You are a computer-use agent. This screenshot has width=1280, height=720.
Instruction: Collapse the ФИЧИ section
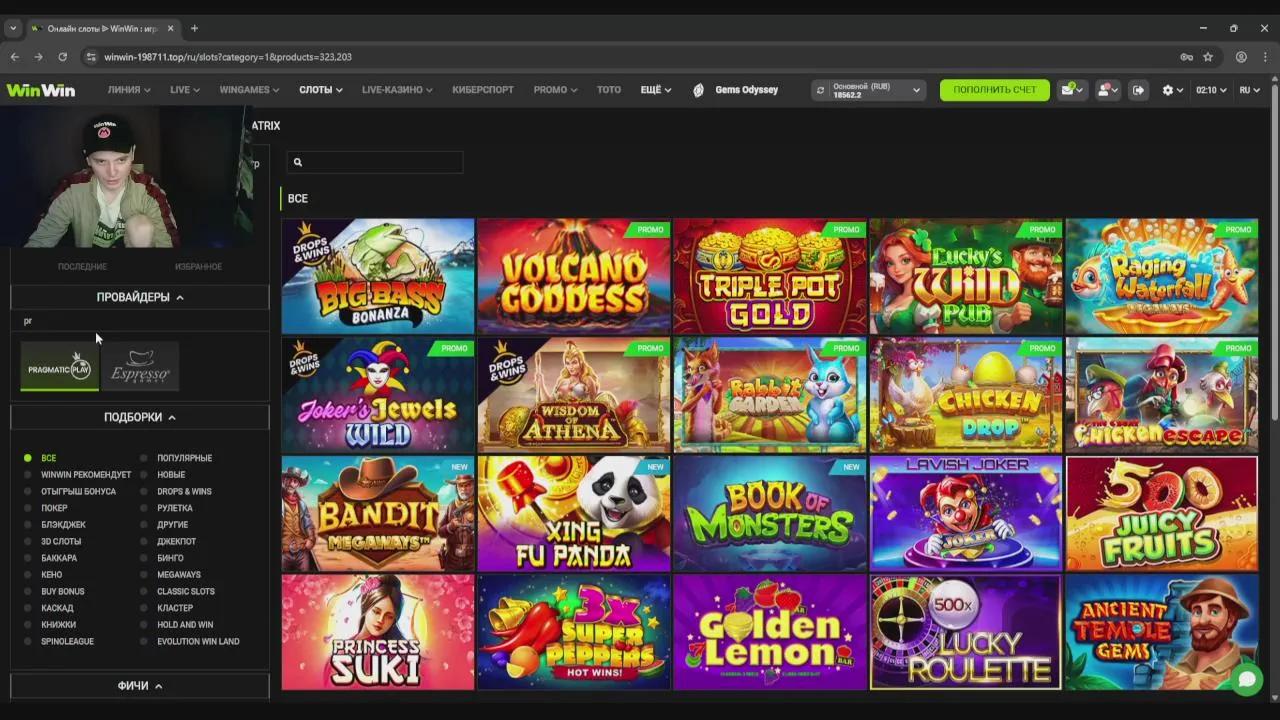click(140, 686)
